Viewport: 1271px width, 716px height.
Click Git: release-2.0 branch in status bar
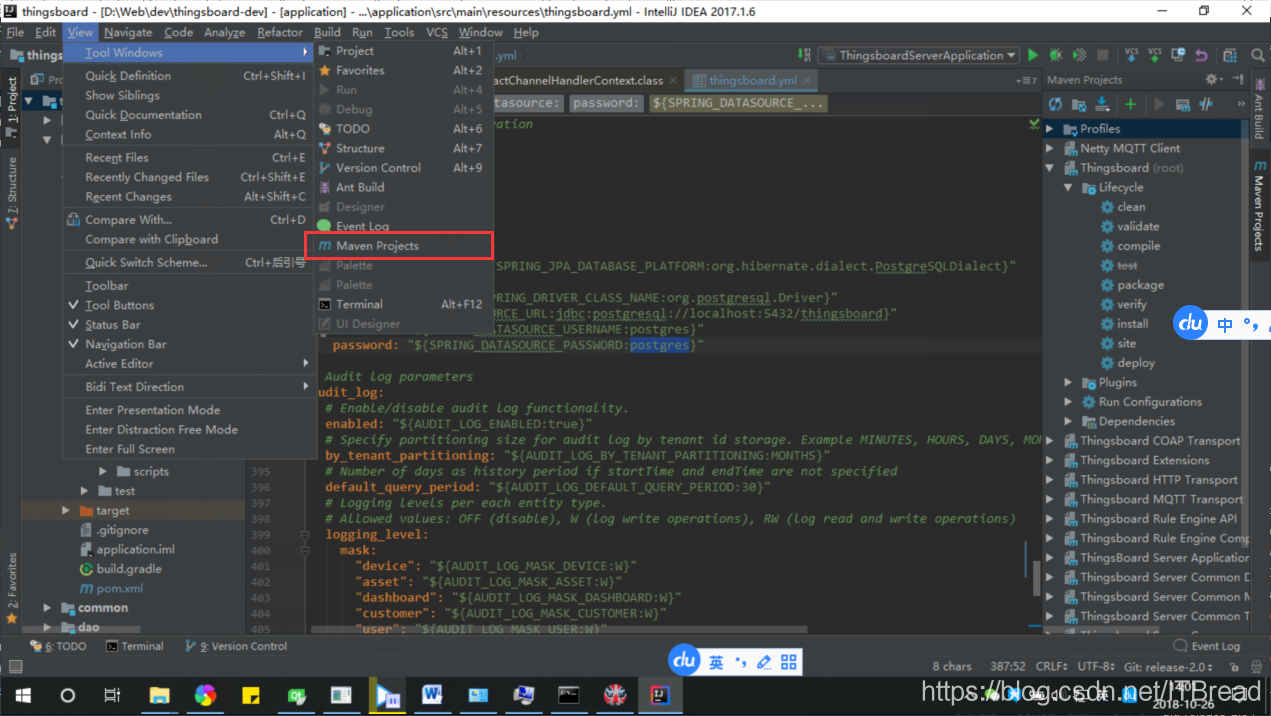[1170, 666]
